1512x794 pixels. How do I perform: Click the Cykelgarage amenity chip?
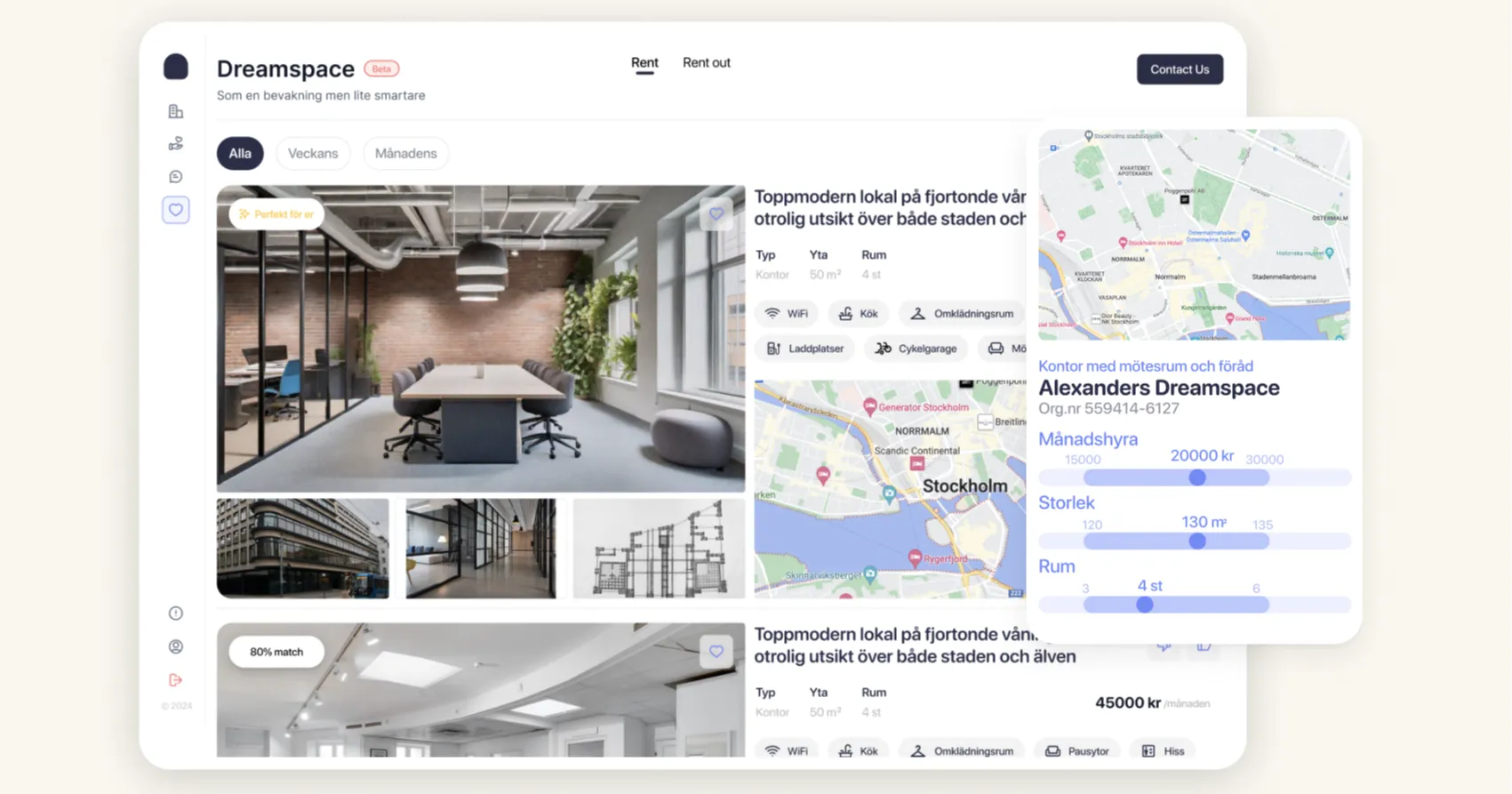click(916, 349)
